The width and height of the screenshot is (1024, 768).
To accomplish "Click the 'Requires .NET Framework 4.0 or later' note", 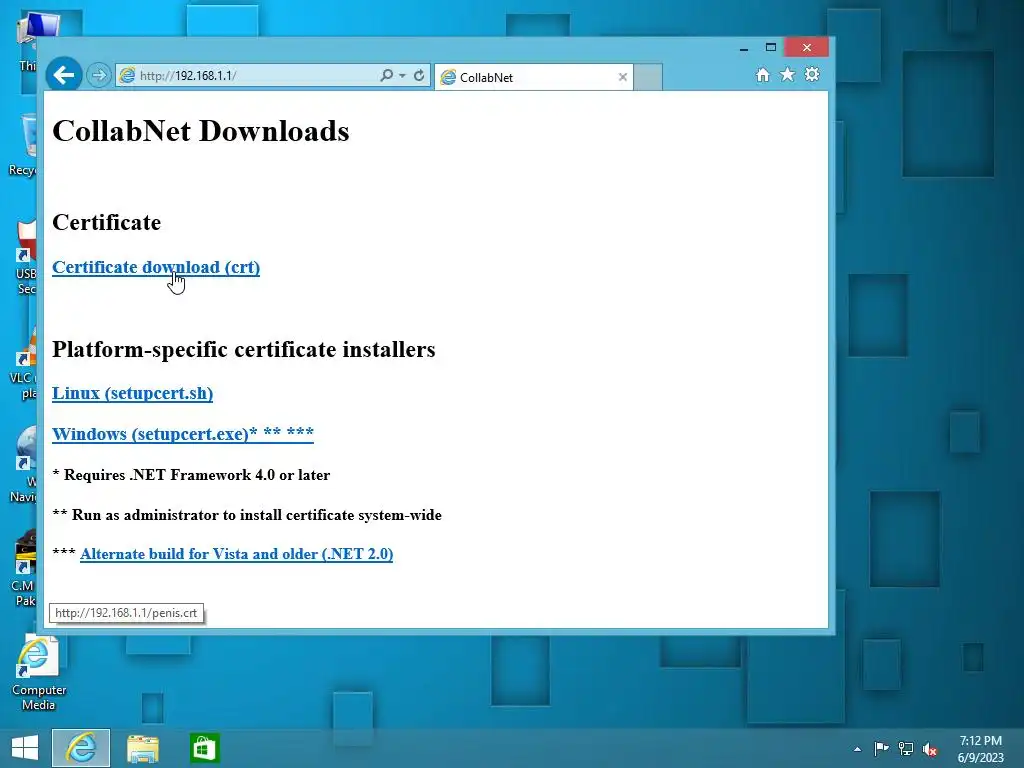I will (197, 475).
